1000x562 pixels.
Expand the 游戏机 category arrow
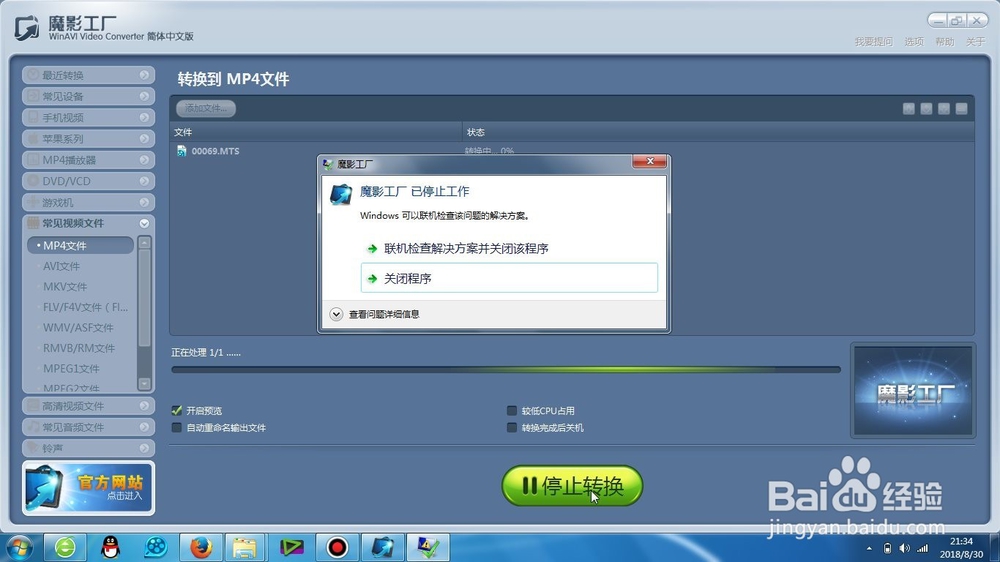pos(144,202)
